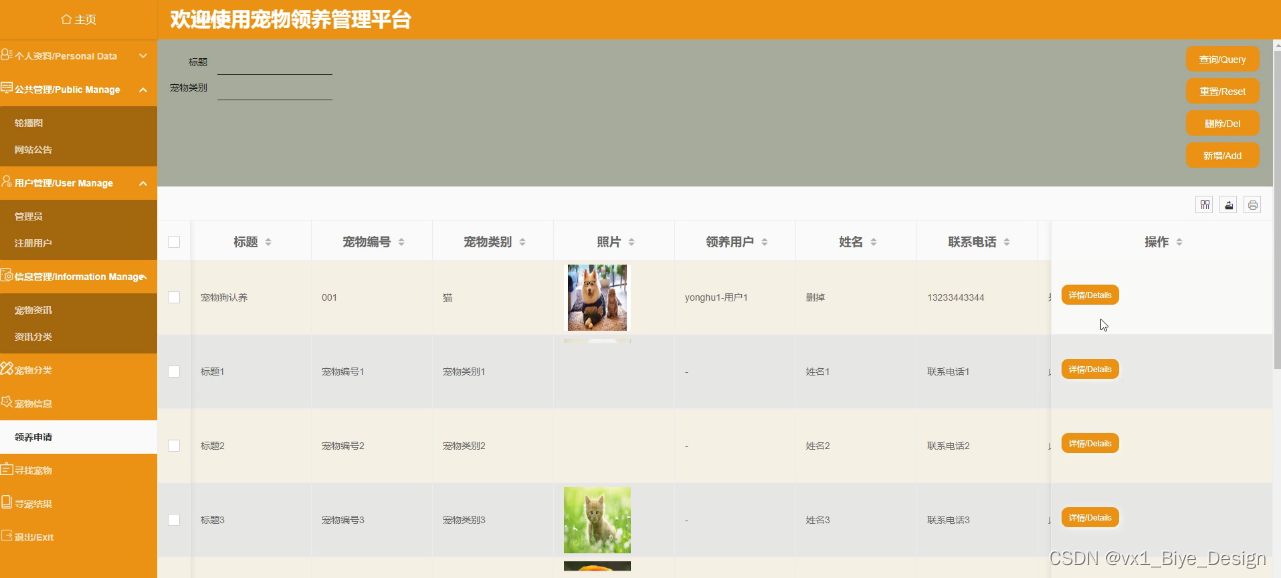This screenshot has width=1281, height=578.
Task: Select 领养申请 in sidebar
Action: click(x=78, y=437)
